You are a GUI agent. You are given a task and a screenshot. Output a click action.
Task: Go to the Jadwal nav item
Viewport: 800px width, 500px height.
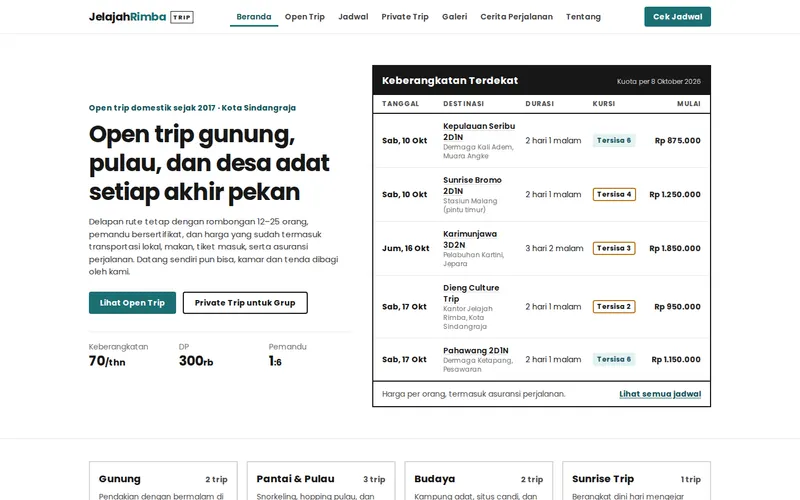click(353, 17)
